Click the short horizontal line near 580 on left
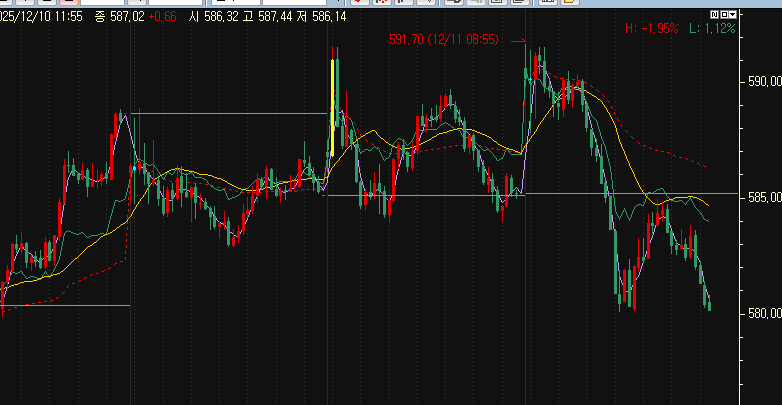This screenshot has width=782, height=405. [70, 305]
